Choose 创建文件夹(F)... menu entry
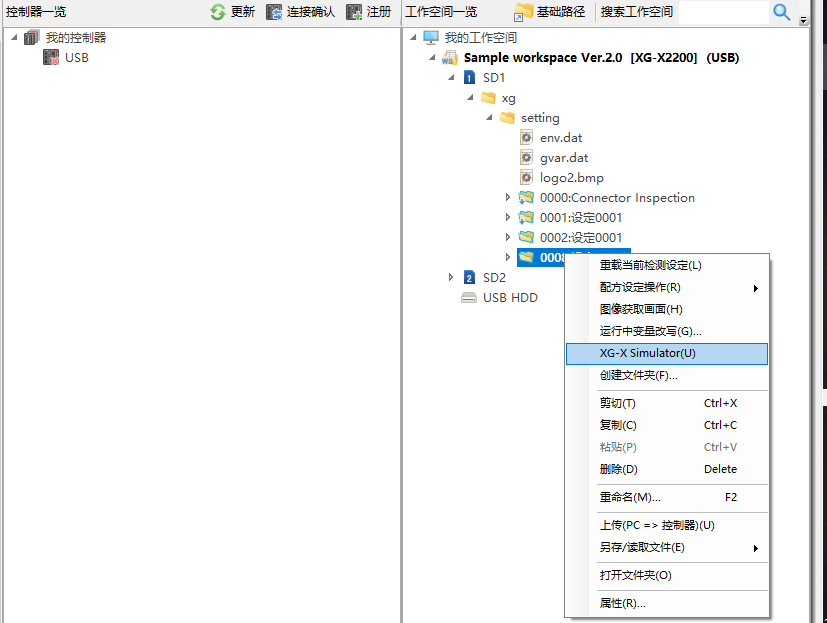The width and height of the screenshot is (827, 623). pos(667,376)
